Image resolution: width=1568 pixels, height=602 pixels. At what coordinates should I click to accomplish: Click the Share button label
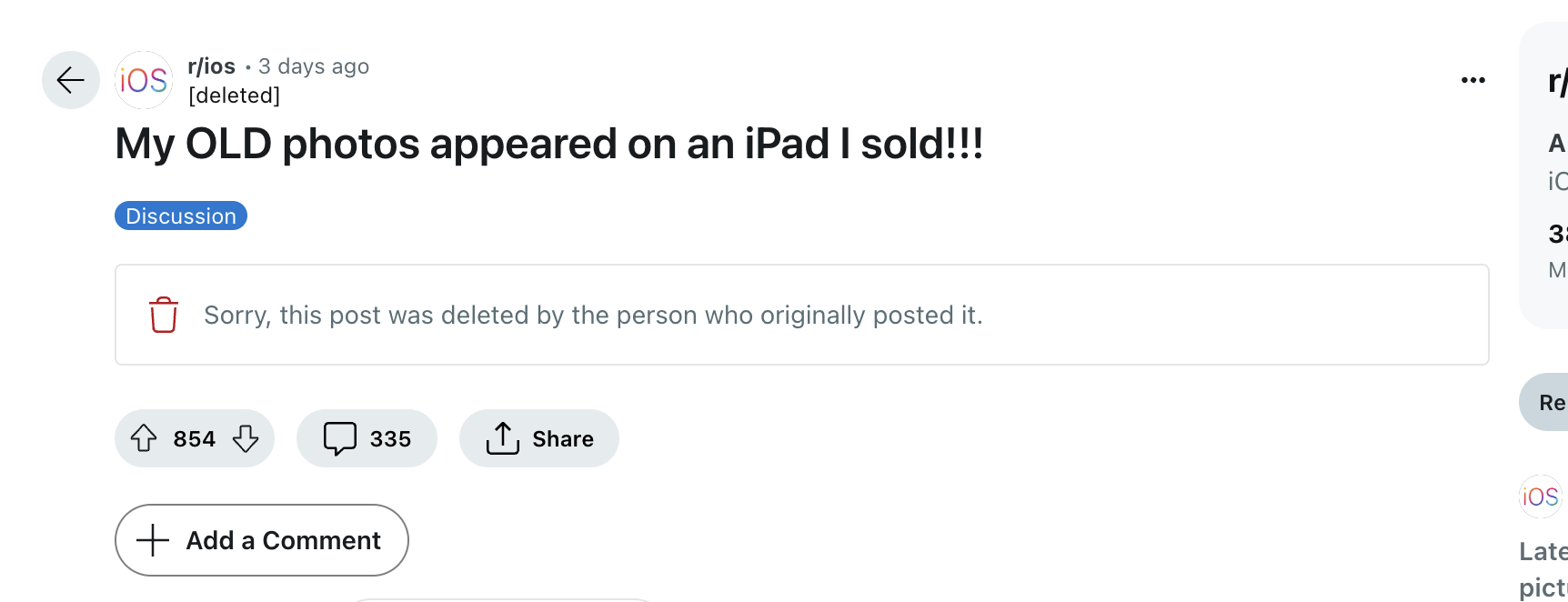coord(563,439)
